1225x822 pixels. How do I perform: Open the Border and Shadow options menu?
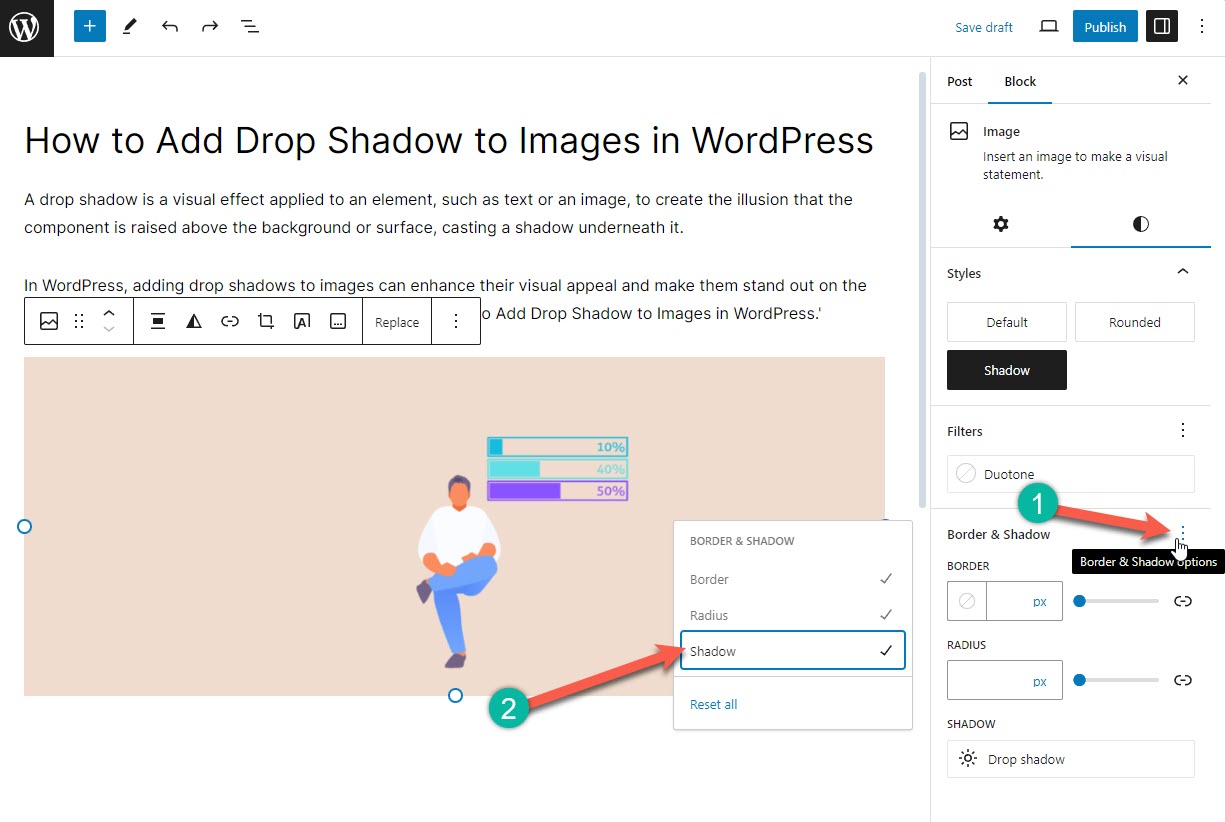pyautogui.click(x=1183, y=533)
